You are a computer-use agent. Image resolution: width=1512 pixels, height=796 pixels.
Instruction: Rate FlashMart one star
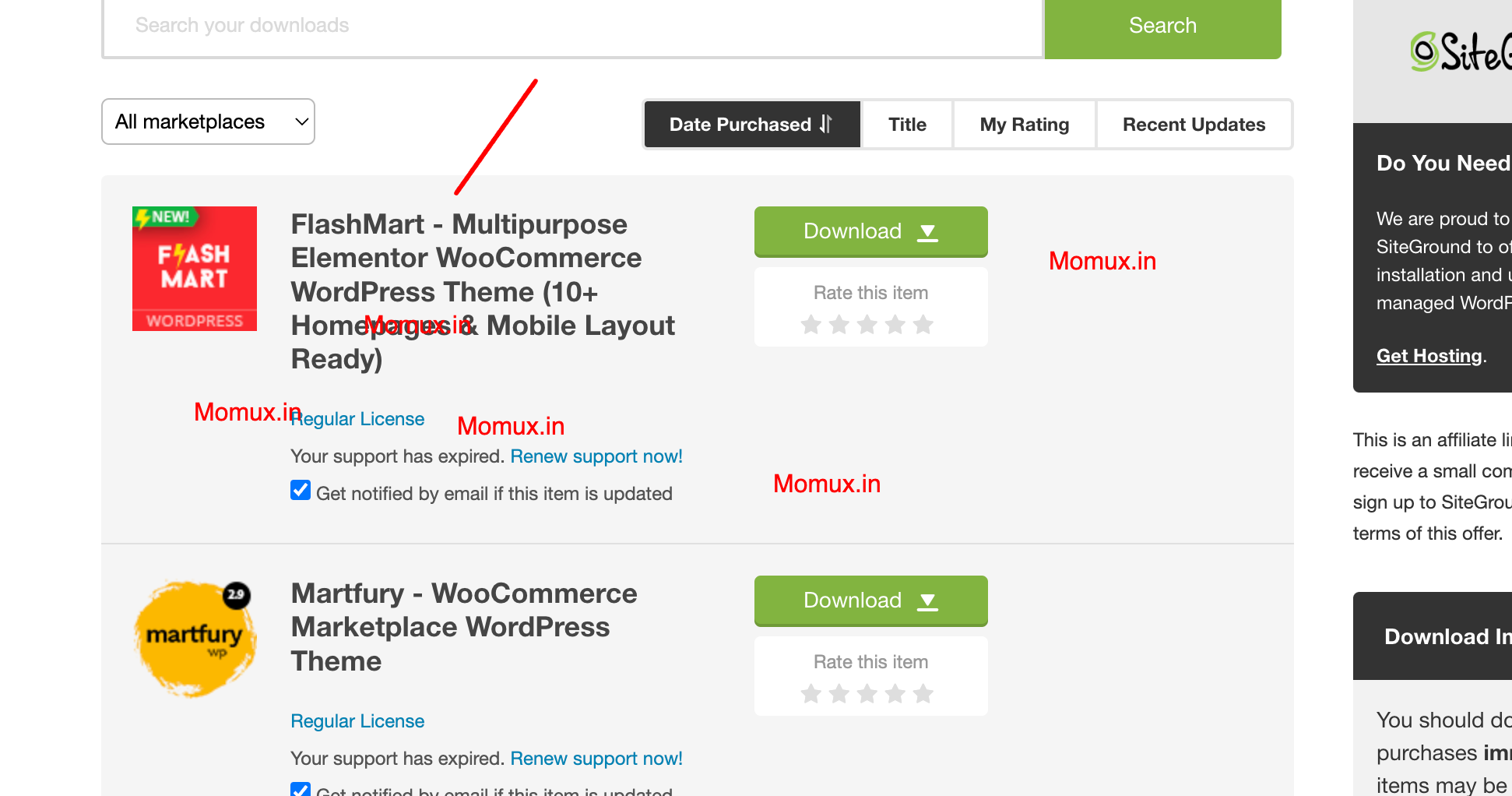(811, 324)
